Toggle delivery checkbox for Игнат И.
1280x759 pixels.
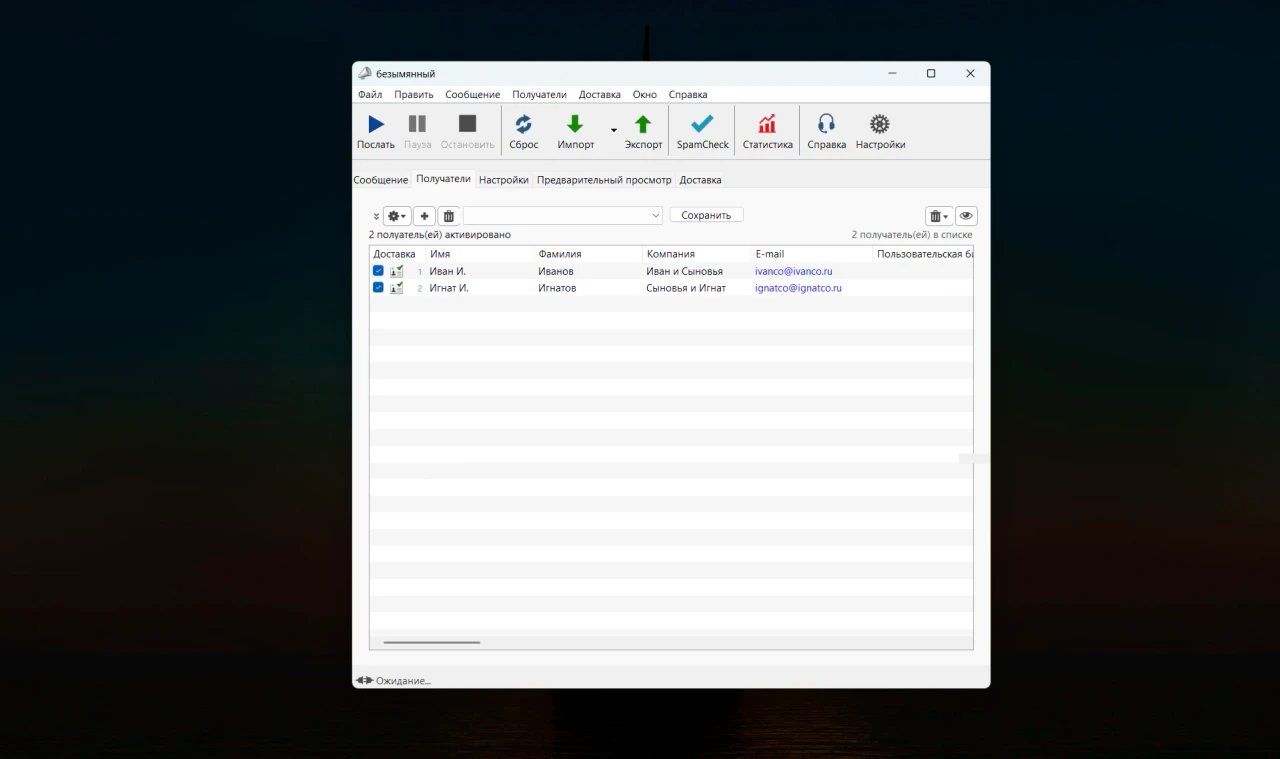click(378, 287)
